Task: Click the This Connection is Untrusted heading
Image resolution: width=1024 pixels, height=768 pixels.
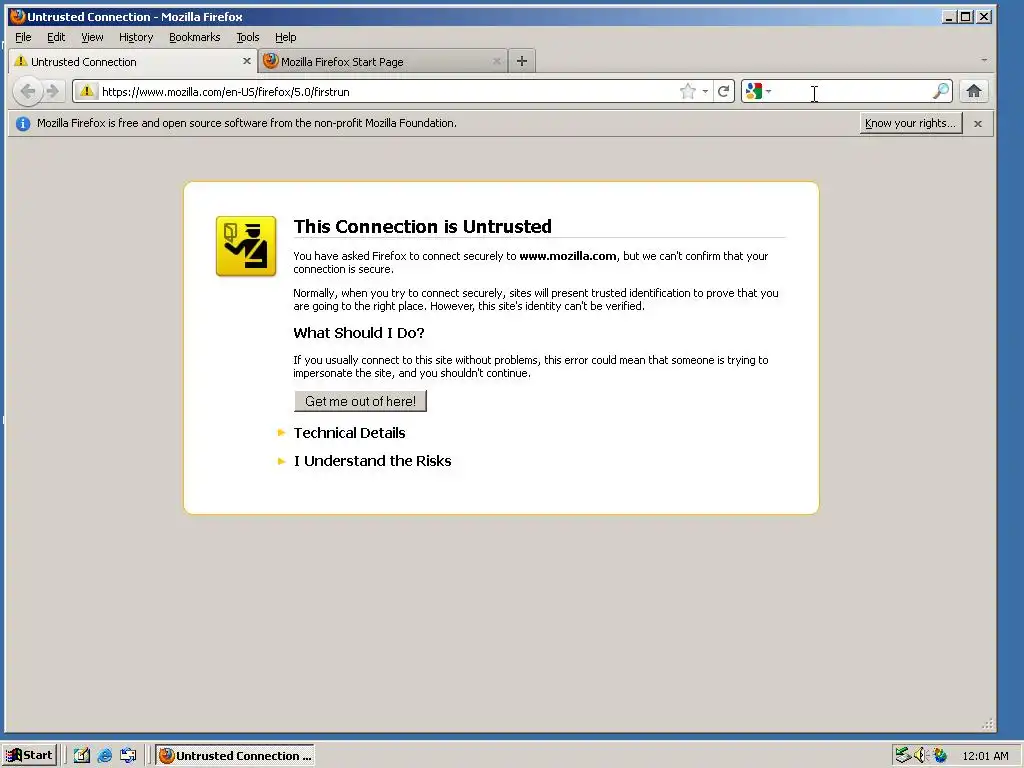Action: [x=423, y=227]
